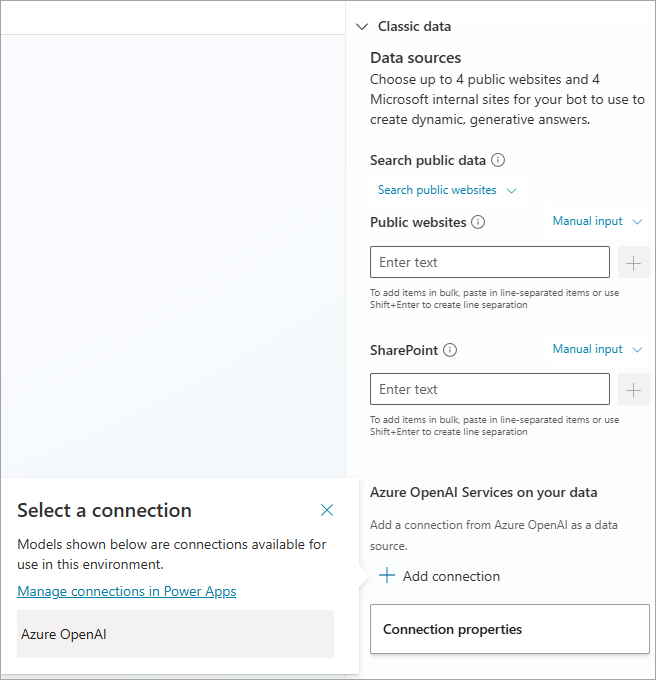
Task: Select the Azure OpenAI connection
Action: tap(175, 634)
